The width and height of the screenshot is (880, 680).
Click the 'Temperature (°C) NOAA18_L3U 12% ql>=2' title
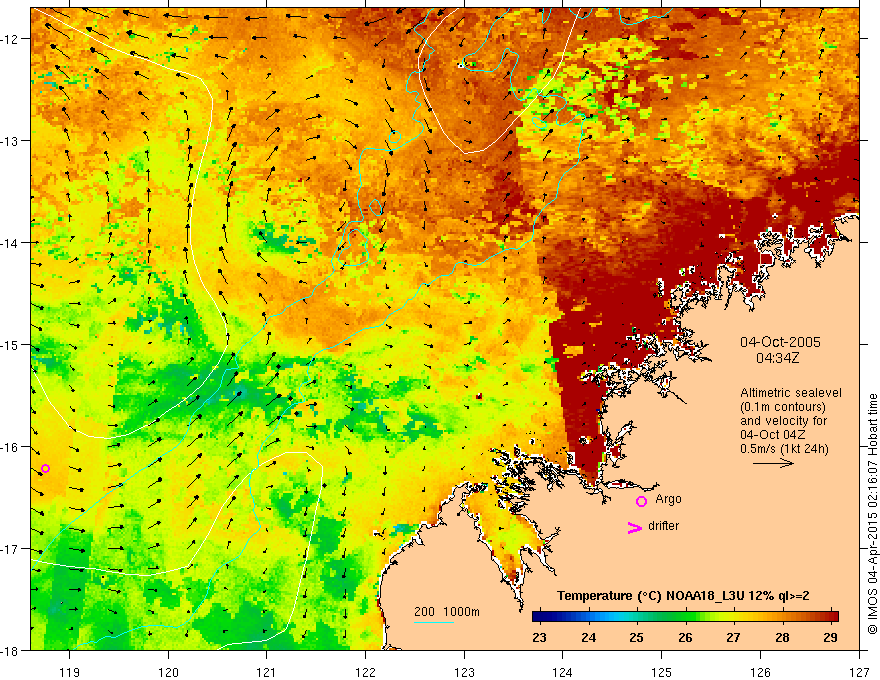pos(683,596)
